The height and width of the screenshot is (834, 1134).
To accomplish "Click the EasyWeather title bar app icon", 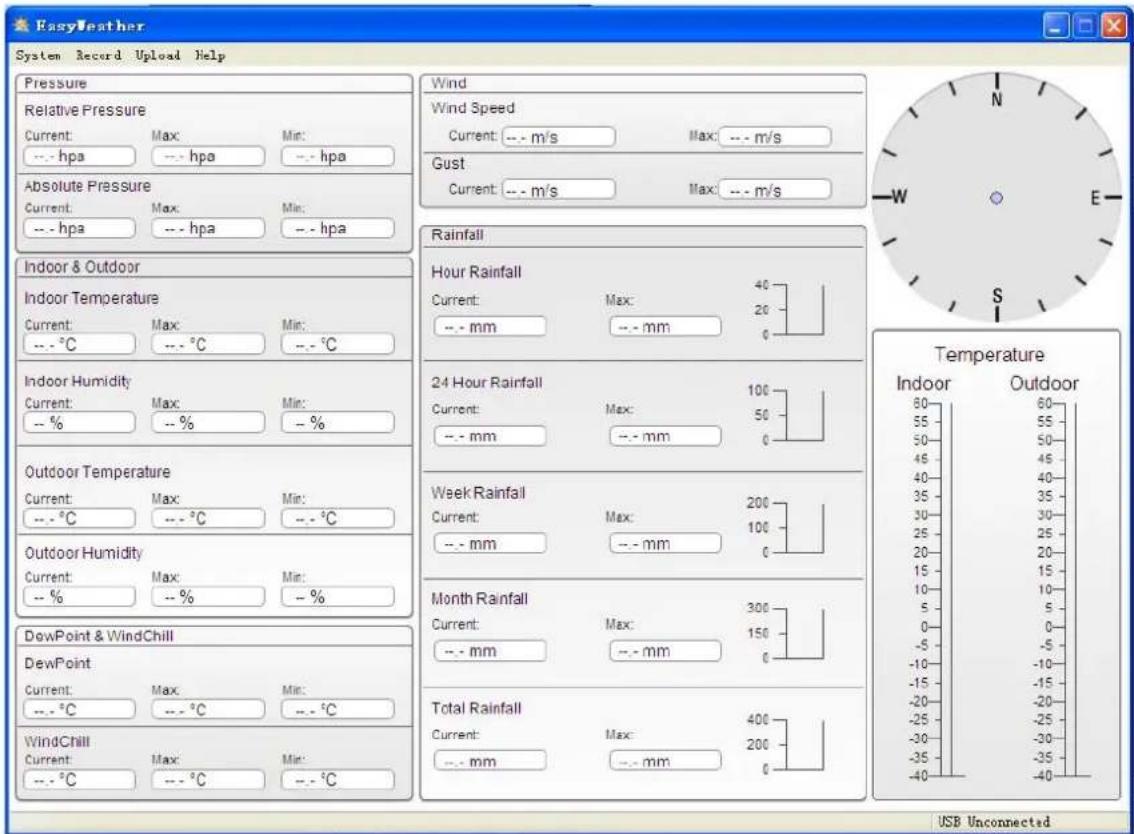I will 22,25.
